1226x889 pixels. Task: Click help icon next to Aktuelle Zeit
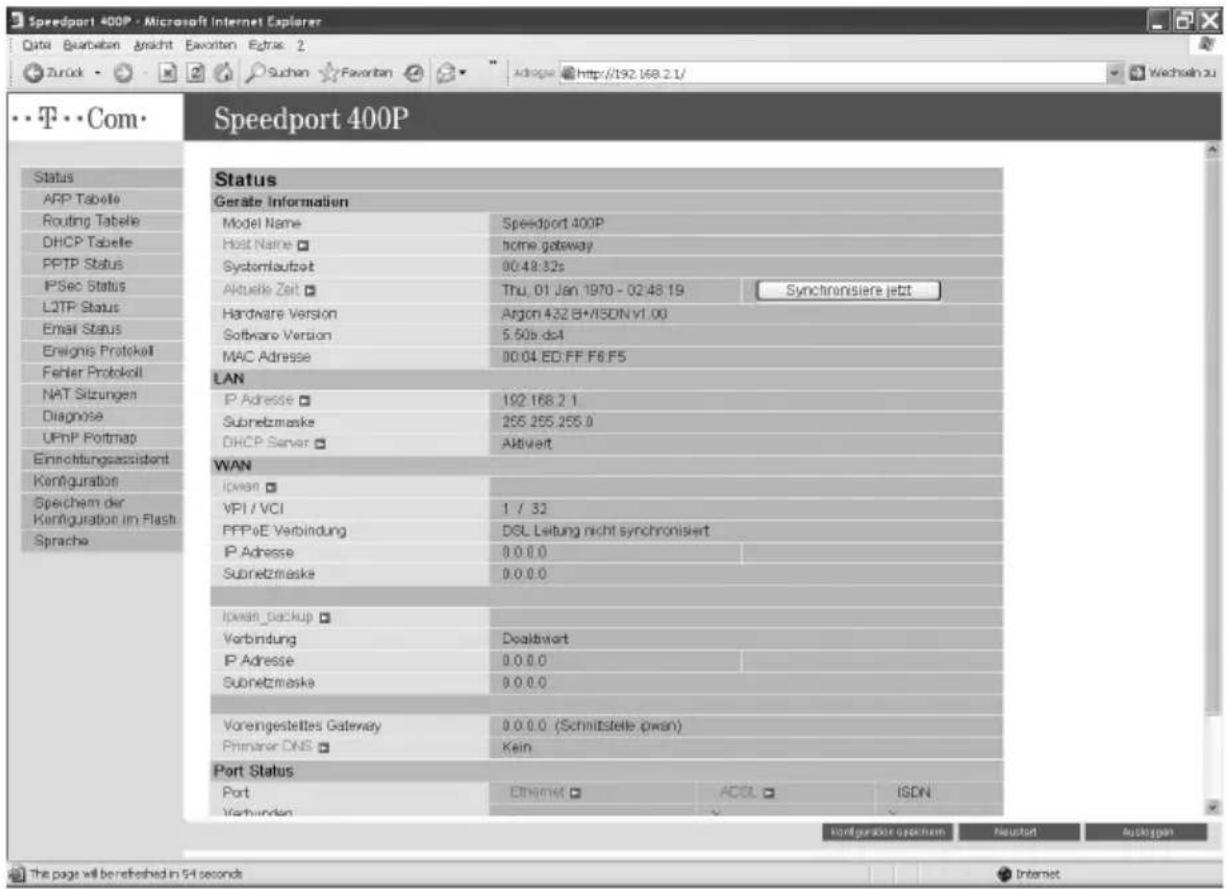coord(311,291)
